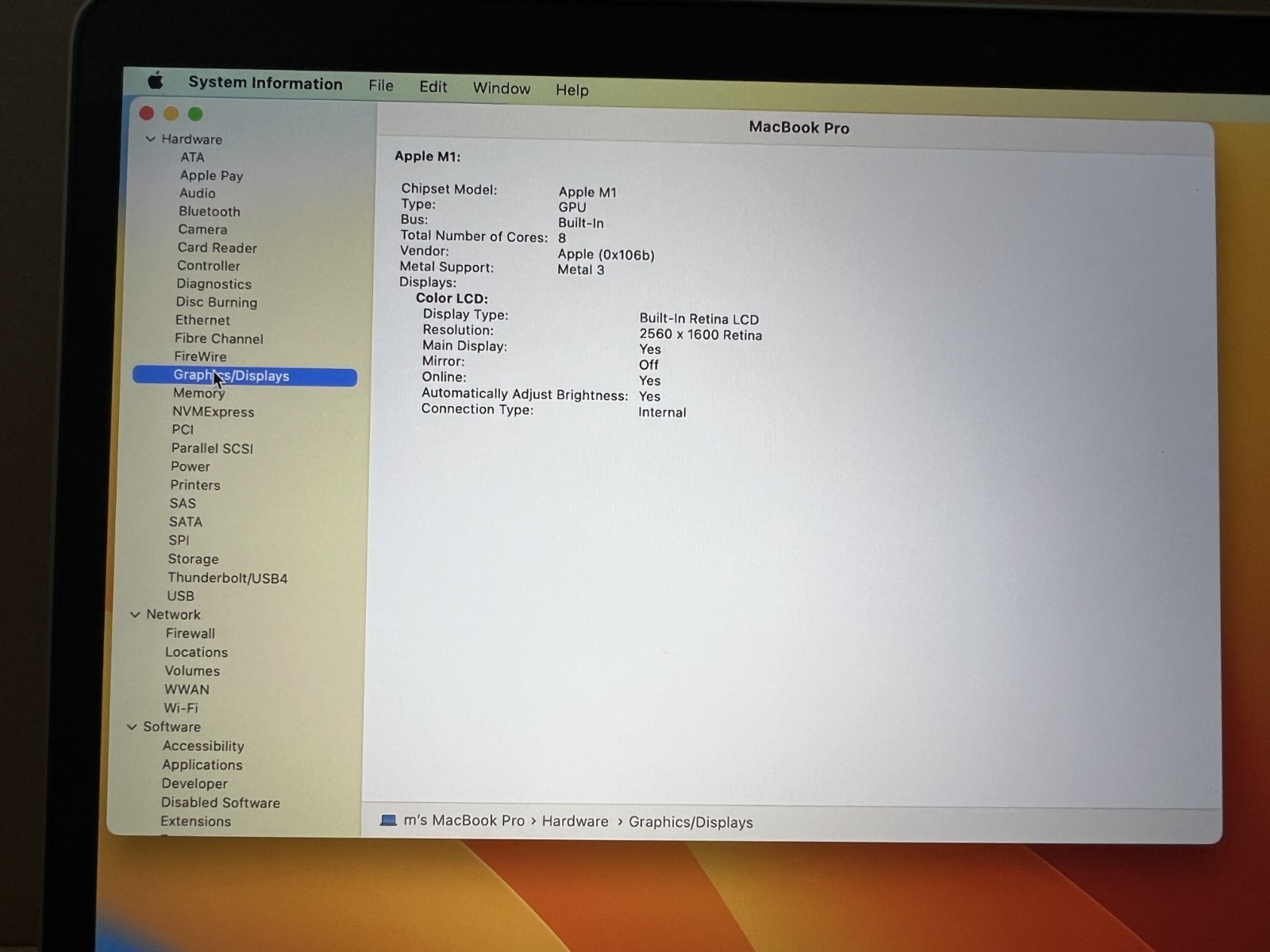The image size is (1270, 952).
Task: Open the Help menu
Action: point(572,90)
